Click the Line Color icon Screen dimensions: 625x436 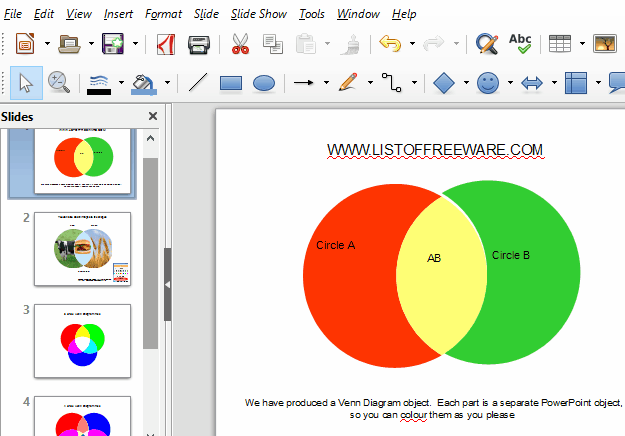99,84
